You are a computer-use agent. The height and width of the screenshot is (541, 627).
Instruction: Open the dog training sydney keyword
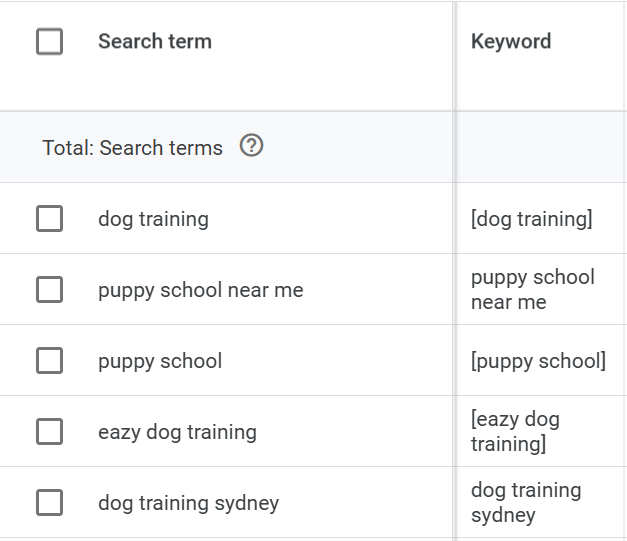tap(525, 502)
